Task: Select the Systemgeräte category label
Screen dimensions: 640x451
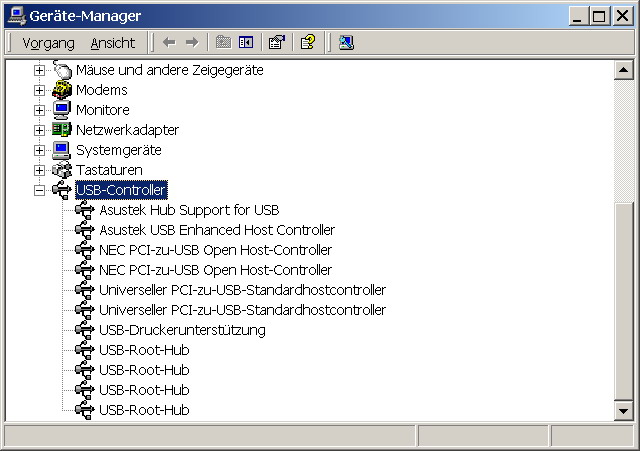Action: [119, 150]
